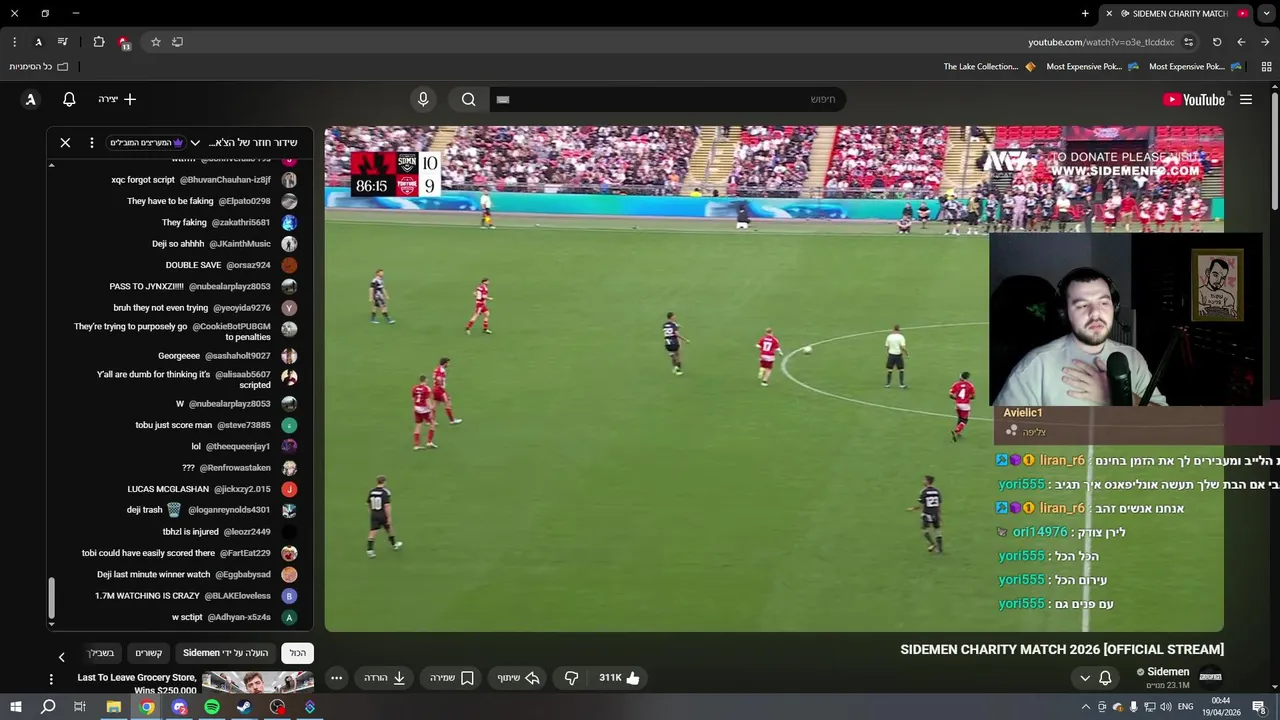1280x720 pixels.
Task: Open Chrome media controls icon
Action: pos(62,42)
